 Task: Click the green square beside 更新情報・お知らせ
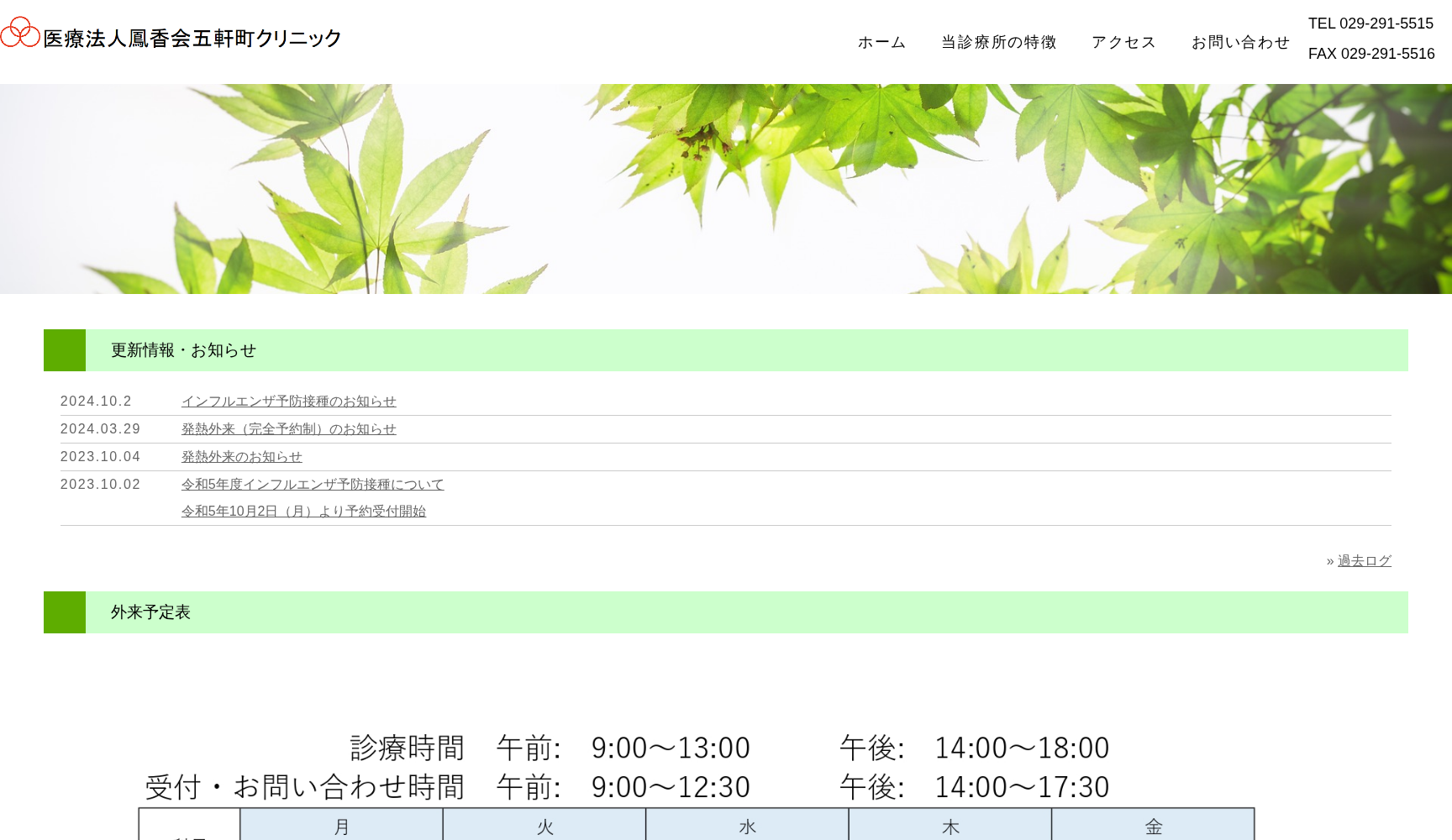click(x=65, y=350)
